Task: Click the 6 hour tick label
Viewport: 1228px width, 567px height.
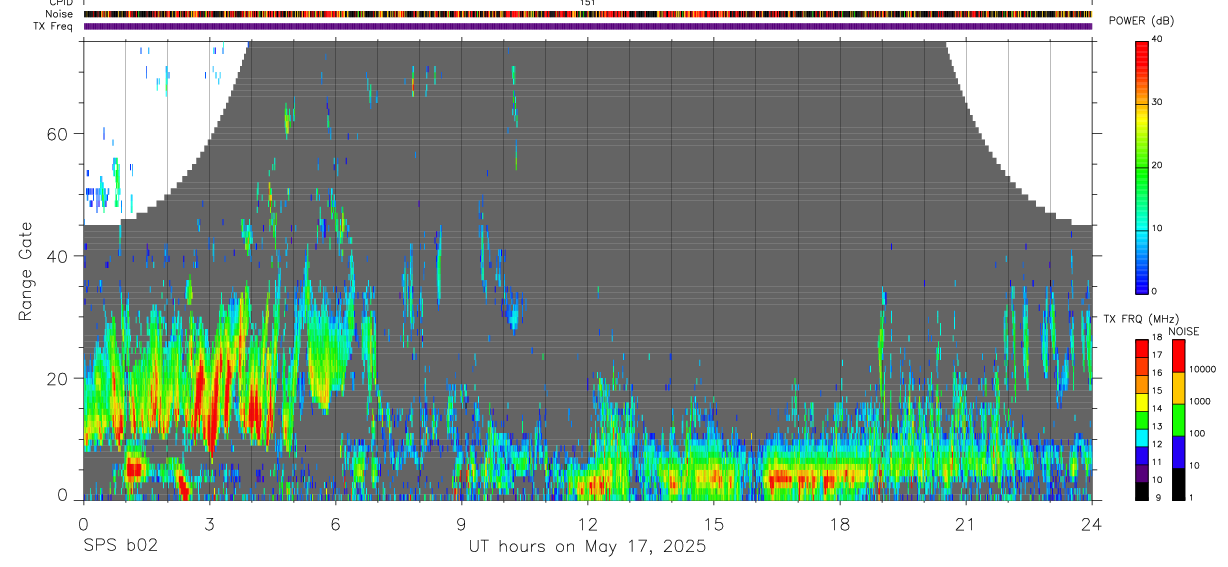Action: pyautogui.click(x=336, y=524)
